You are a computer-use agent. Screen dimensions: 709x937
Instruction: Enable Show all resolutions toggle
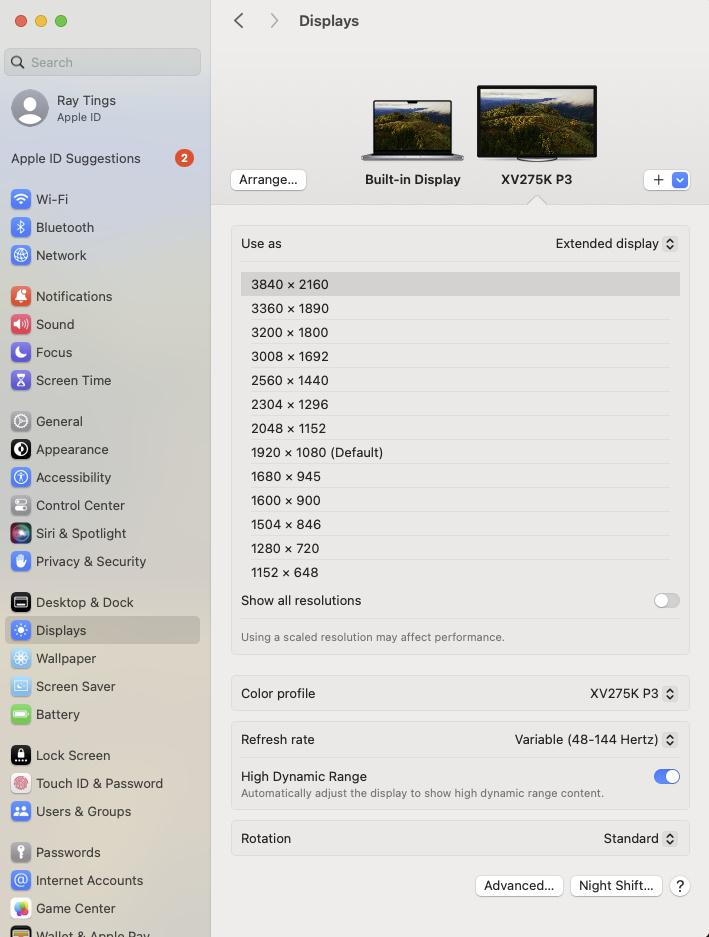pos(666,600)
